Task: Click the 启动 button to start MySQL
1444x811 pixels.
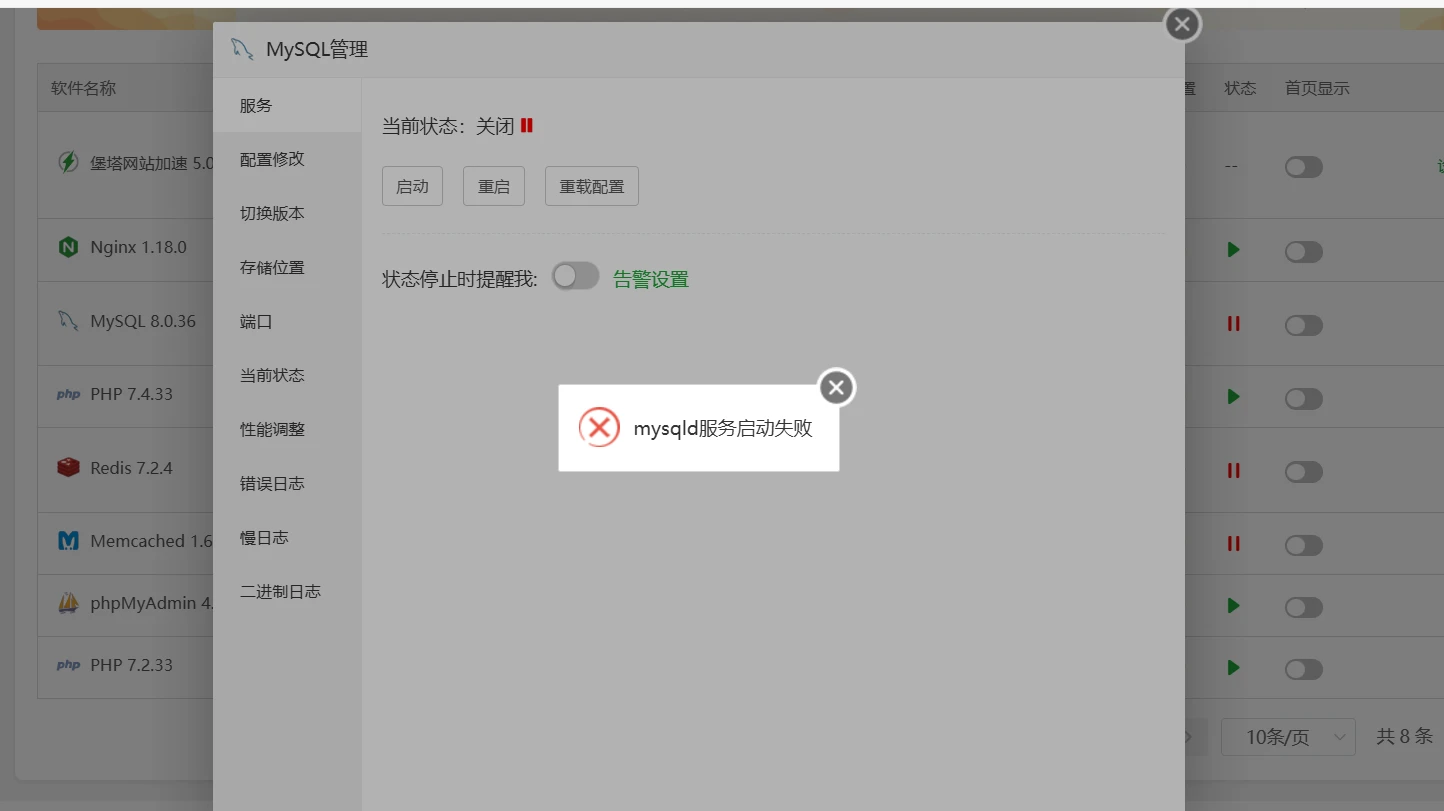Action: point(412,187)
